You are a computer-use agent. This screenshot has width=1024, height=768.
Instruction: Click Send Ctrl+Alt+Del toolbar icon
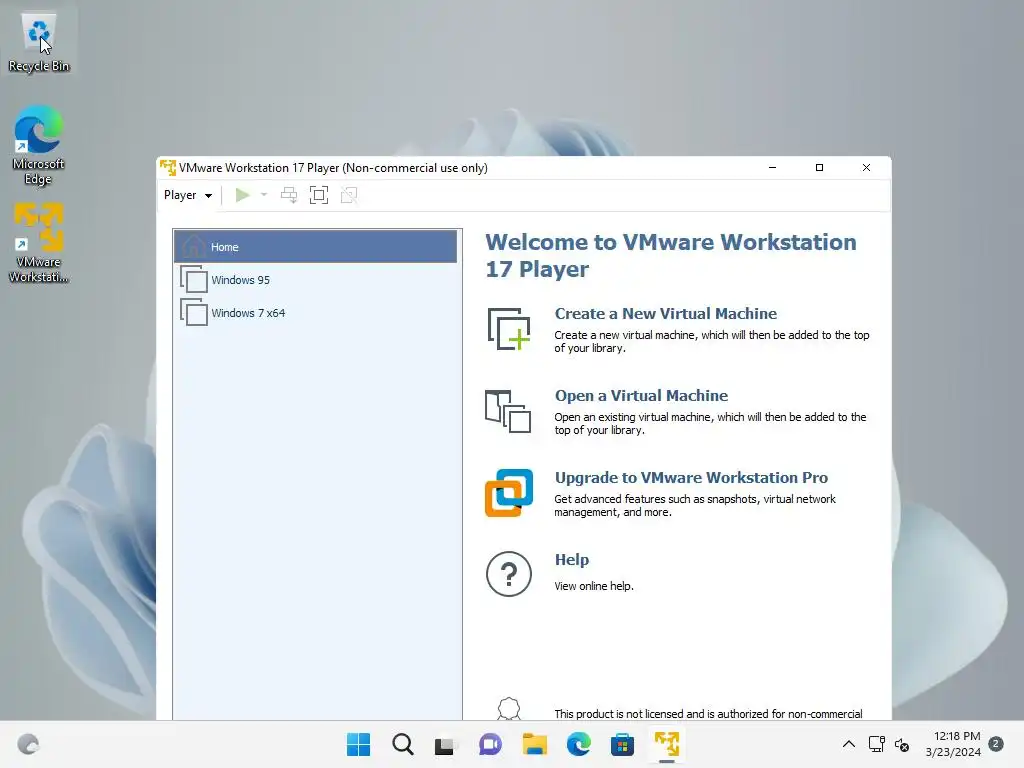(289, 195)
